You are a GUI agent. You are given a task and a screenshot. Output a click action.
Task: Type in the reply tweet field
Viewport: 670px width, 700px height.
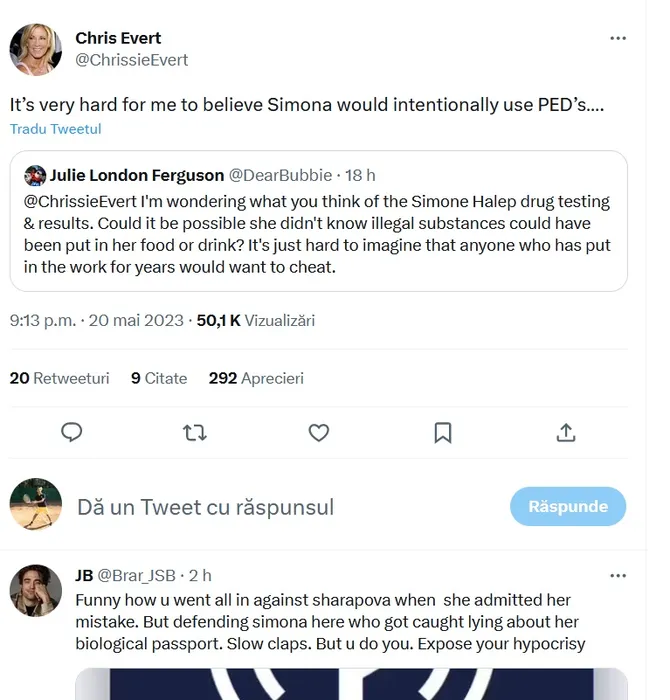point(280,507)
